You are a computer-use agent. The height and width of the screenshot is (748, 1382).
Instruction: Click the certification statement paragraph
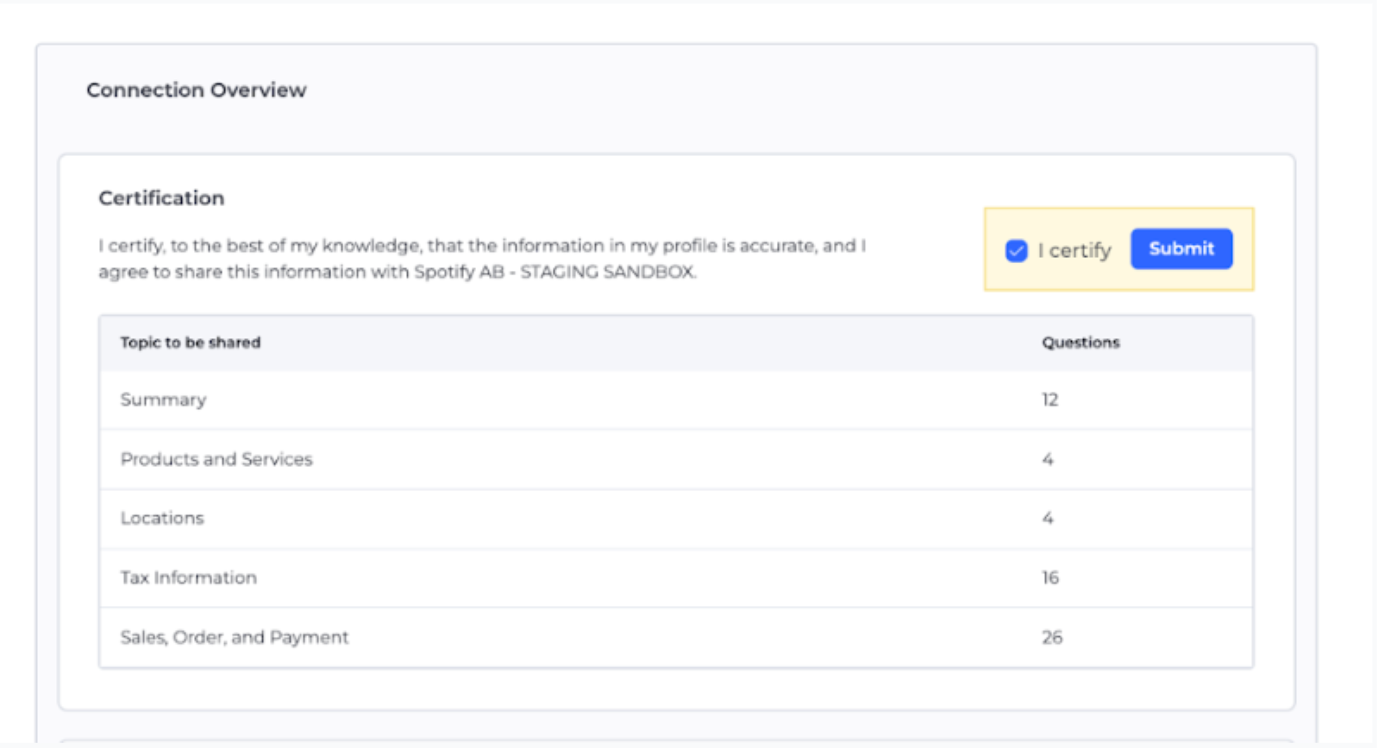480,247
